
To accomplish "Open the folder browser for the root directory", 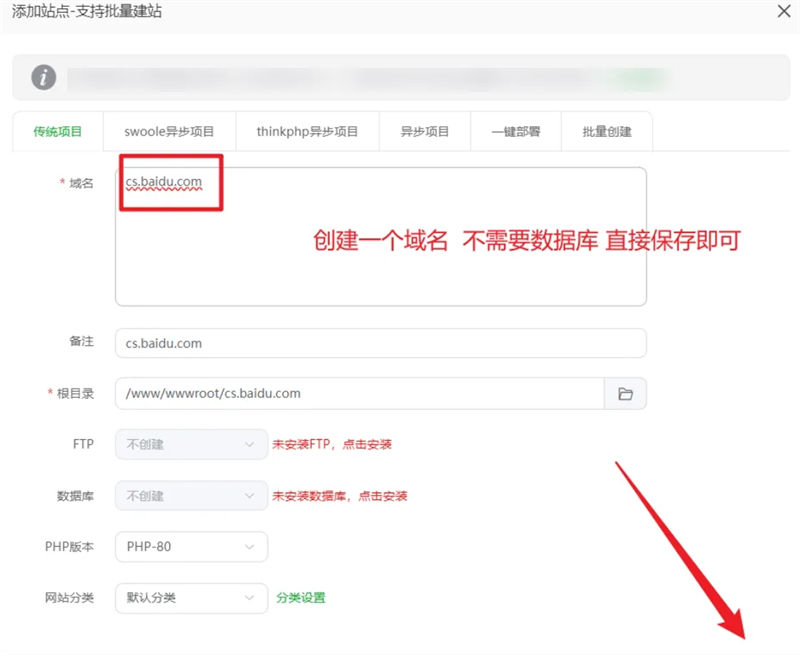I will pos(626,394).
